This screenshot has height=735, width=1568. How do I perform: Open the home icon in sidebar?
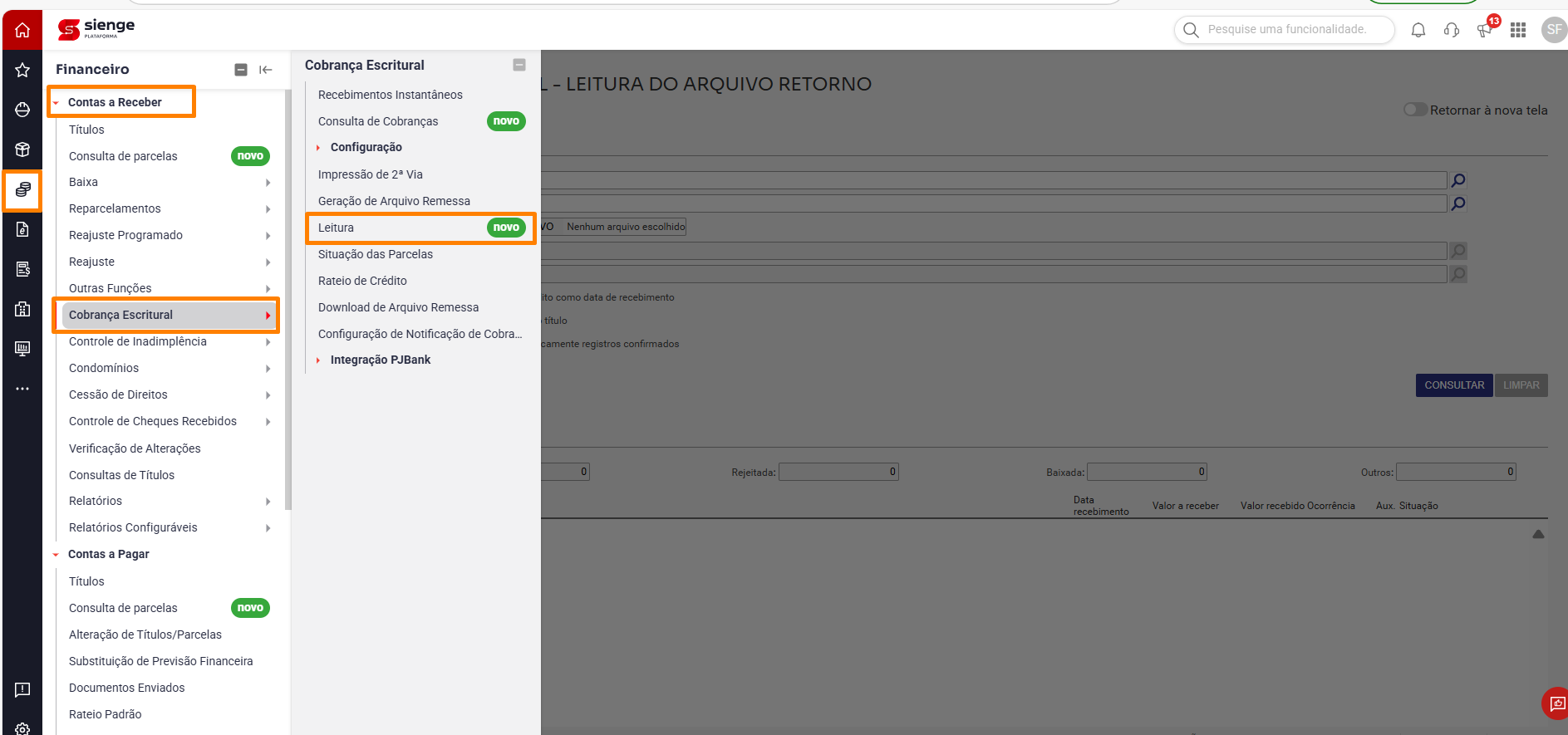(x=22, y=30)
